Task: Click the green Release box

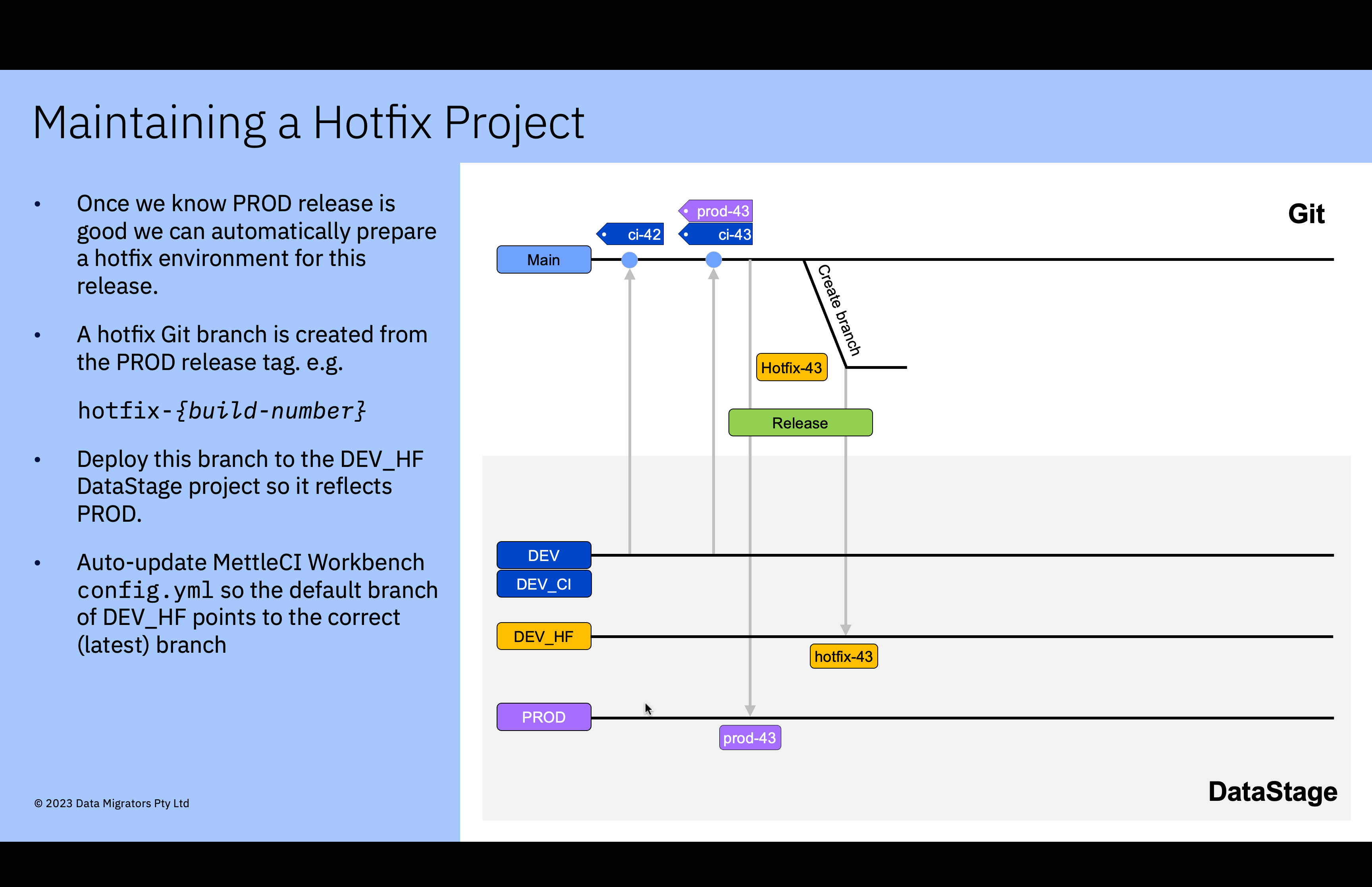Action: [x=800, y=423]
